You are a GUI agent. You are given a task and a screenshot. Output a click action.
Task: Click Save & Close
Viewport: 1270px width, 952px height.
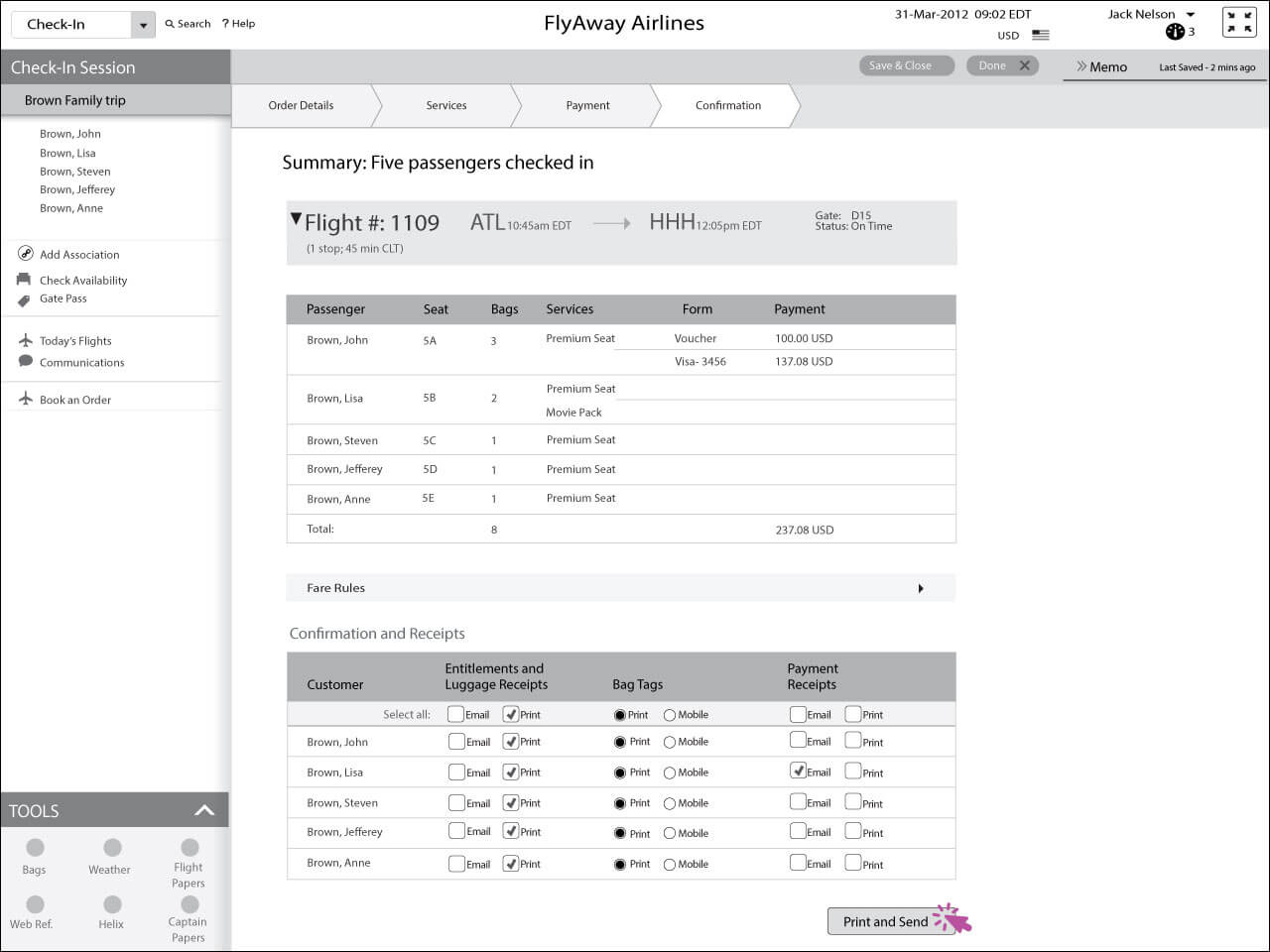click(905, 65)
